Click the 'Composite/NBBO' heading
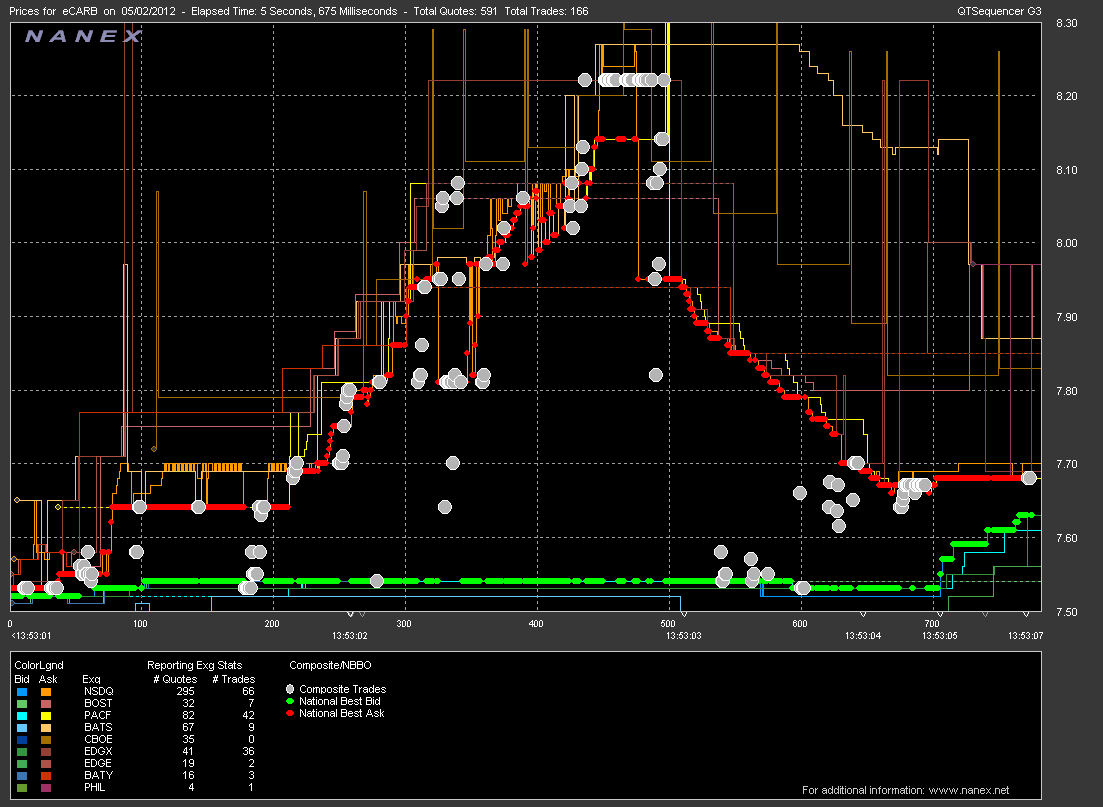Viewport: 1103px width, 807px height. [330, 665]
